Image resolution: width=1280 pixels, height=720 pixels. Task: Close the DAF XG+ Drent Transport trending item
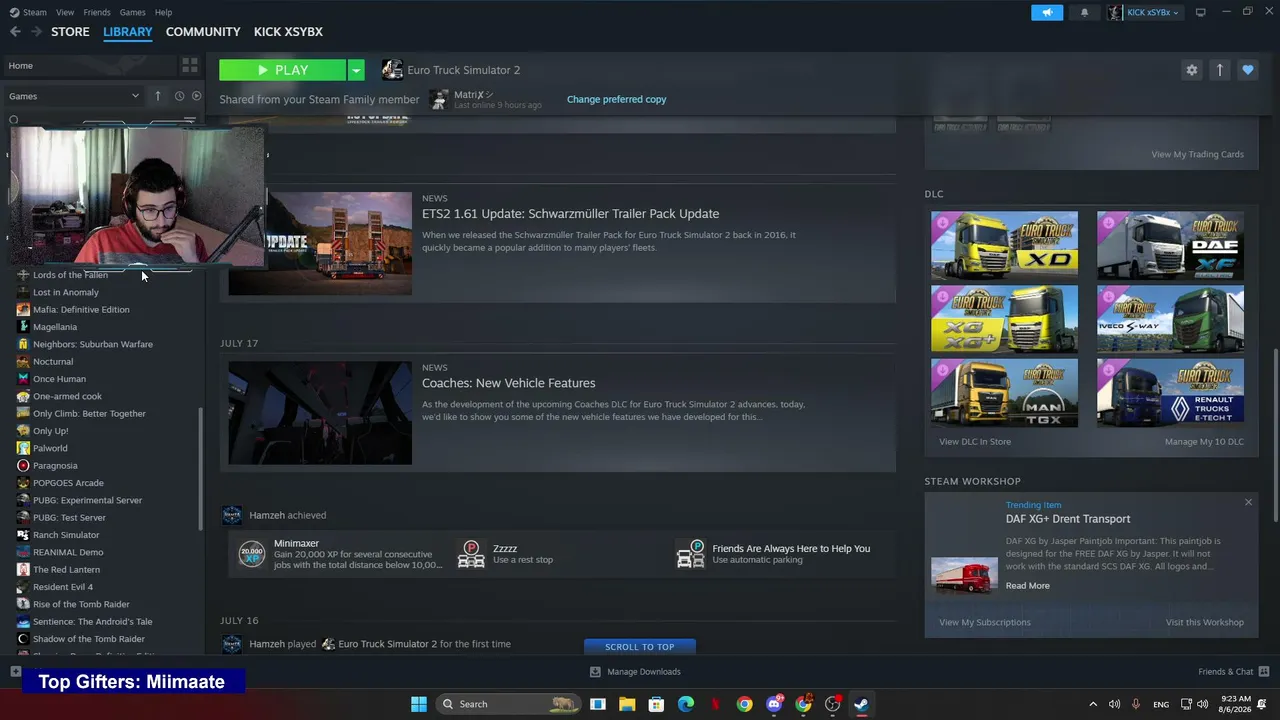pos(1248,502)
